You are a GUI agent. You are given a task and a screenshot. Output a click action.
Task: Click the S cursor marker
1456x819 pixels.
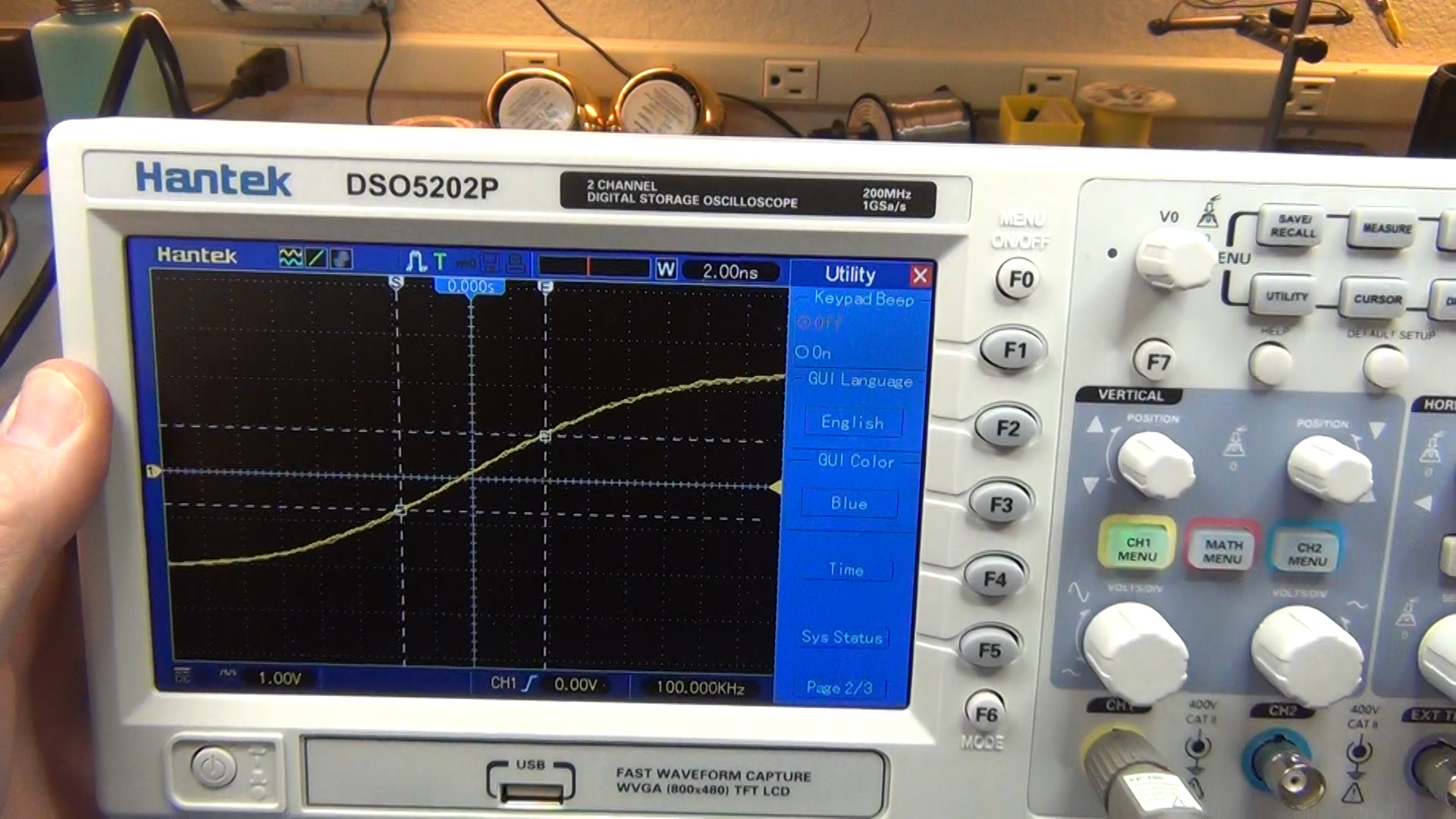tap(396, 282)
